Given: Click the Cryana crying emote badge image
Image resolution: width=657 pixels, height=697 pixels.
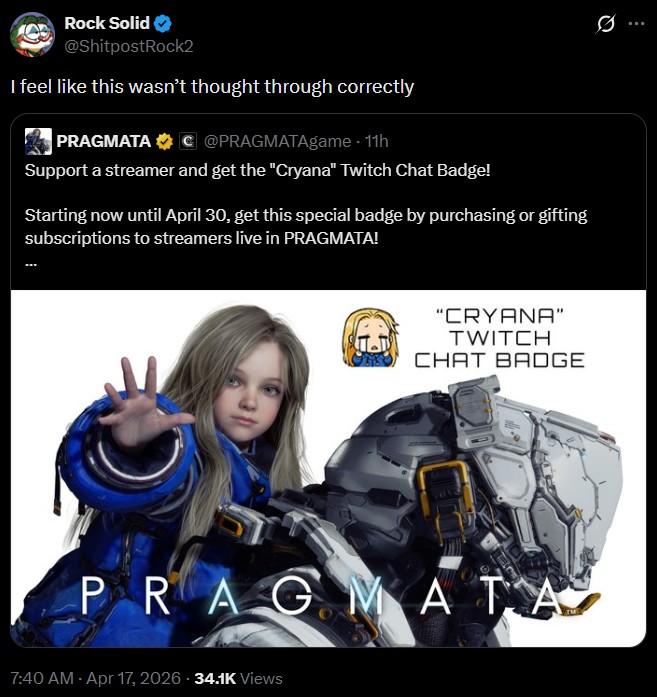Looking at the screenshot, I should click(370, 338).
